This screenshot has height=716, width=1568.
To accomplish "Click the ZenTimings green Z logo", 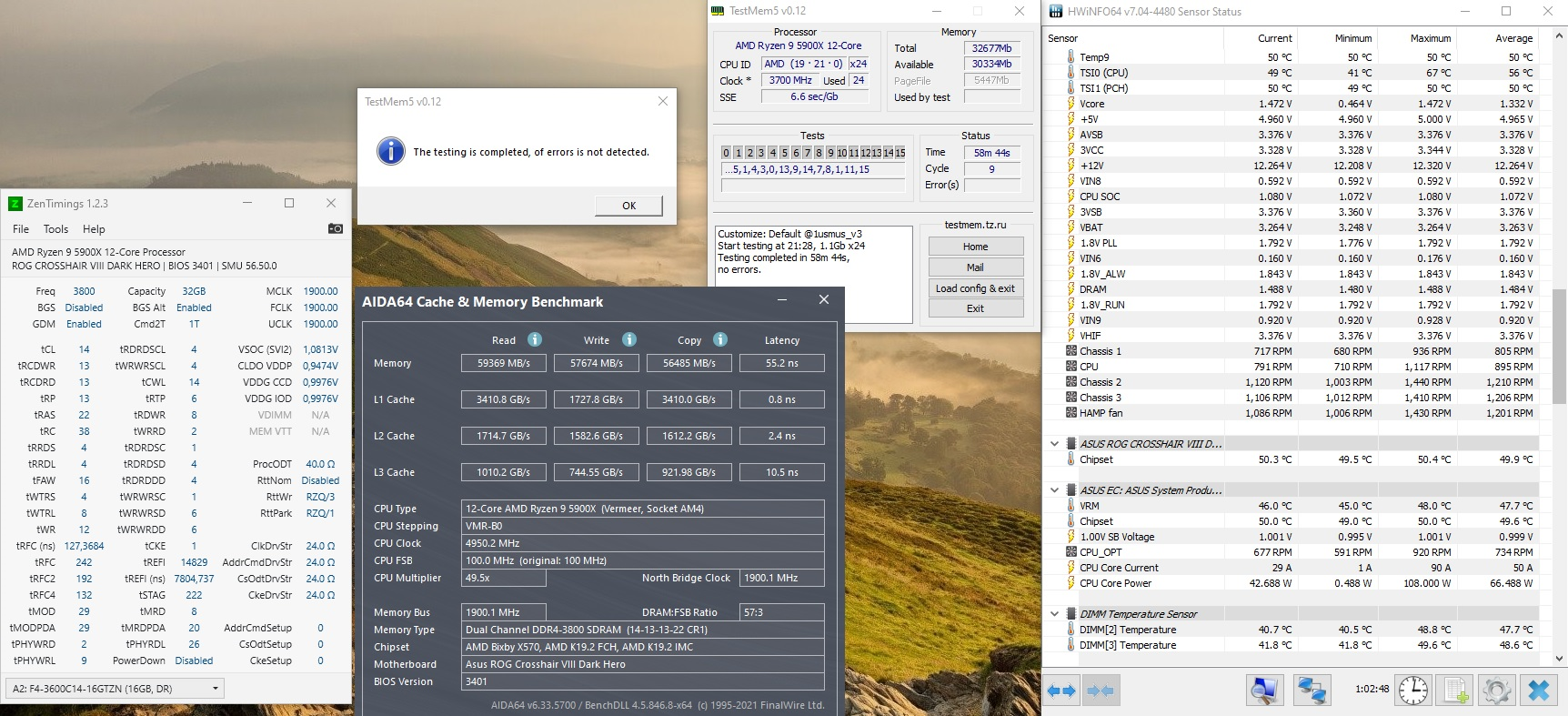I will 15,204.
